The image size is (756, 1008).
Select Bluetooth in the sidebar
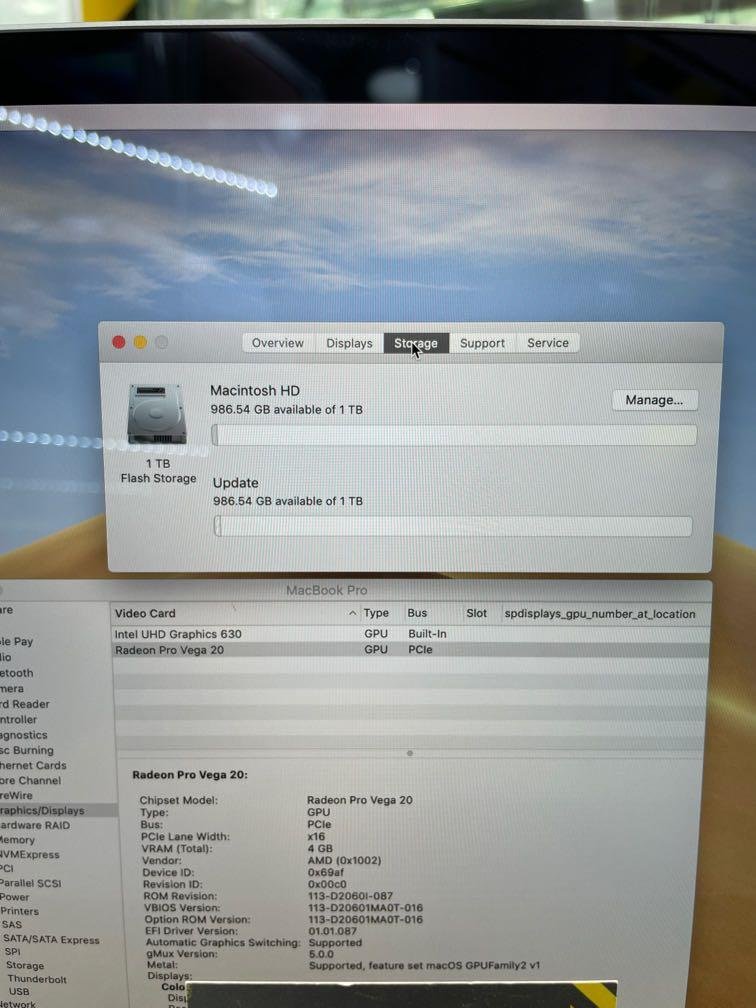[x=17, y=673]
